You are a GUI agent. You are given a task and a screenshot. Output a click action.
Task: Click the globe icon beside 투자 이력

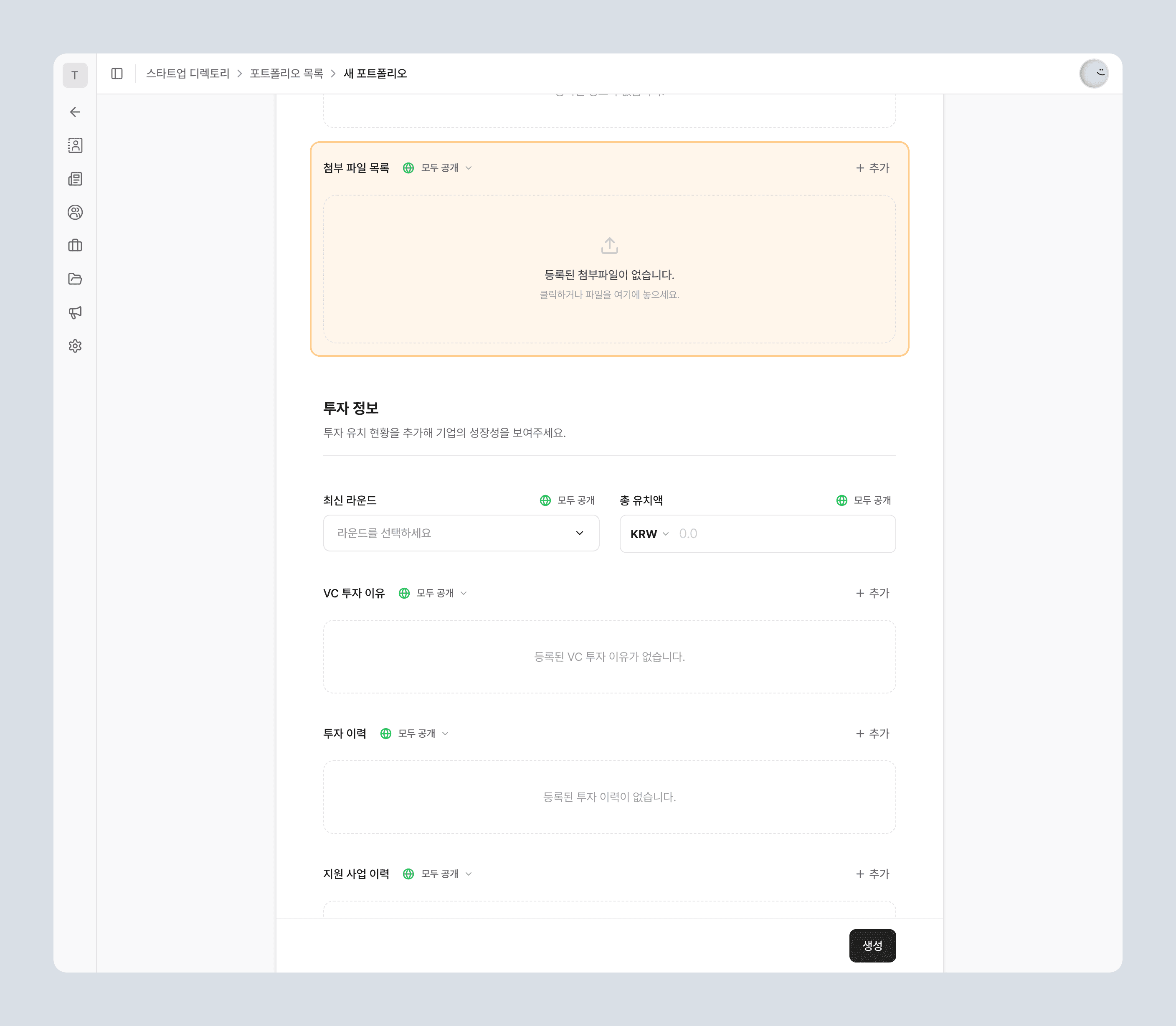coord(386,734)
